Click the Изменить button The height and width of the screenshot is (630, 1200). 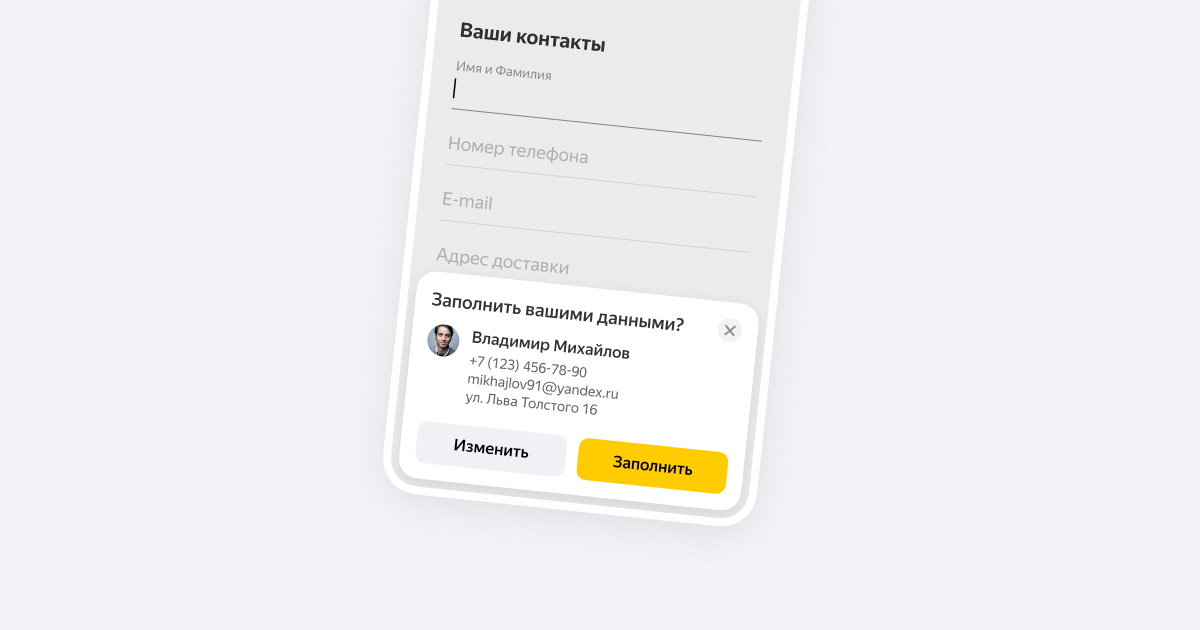pyautogui.click(x=491, y=449)
